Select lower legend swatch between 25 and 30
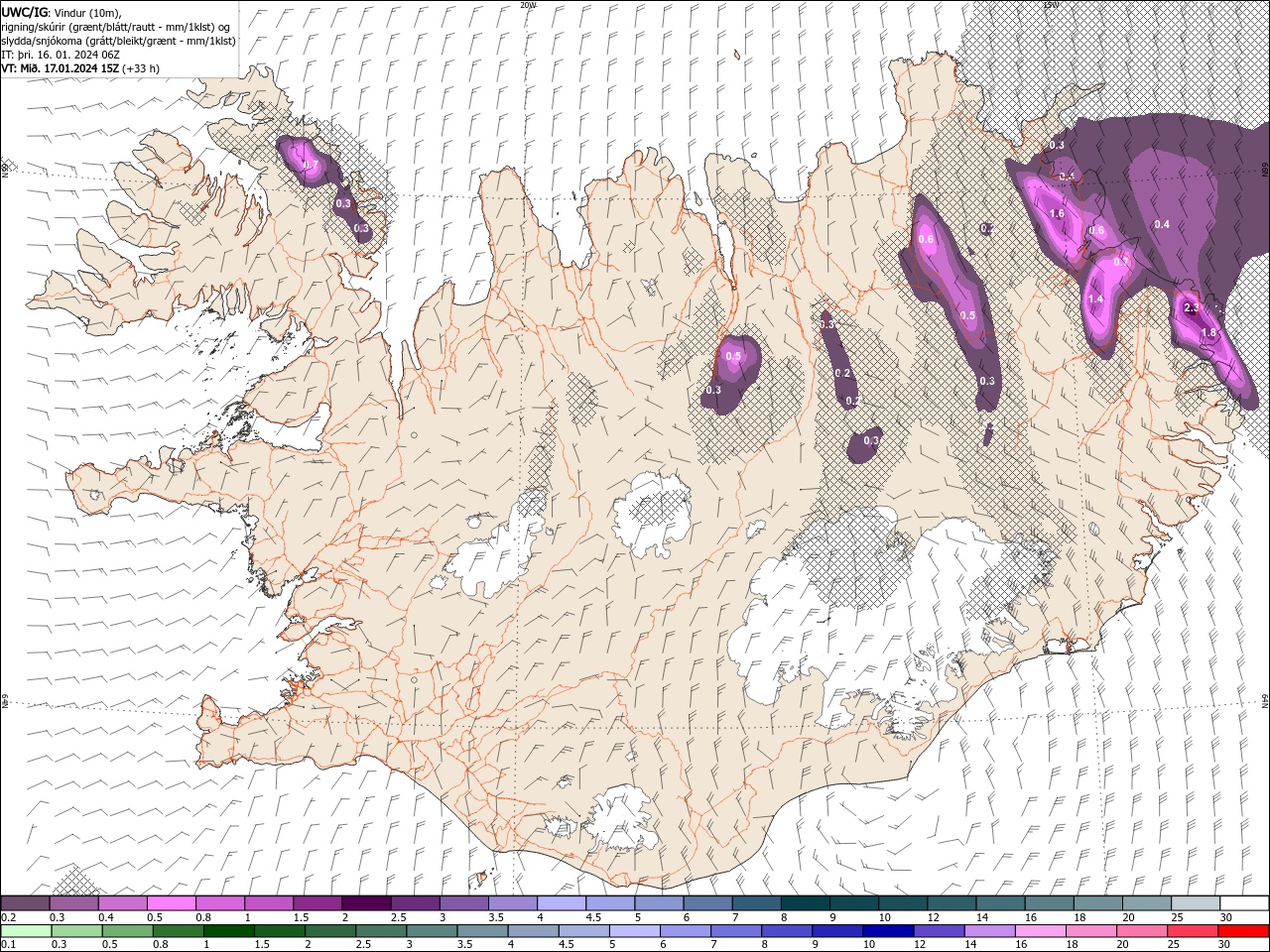Image resolution: width=1270 pixels, height=952 pixels. 1193,931
